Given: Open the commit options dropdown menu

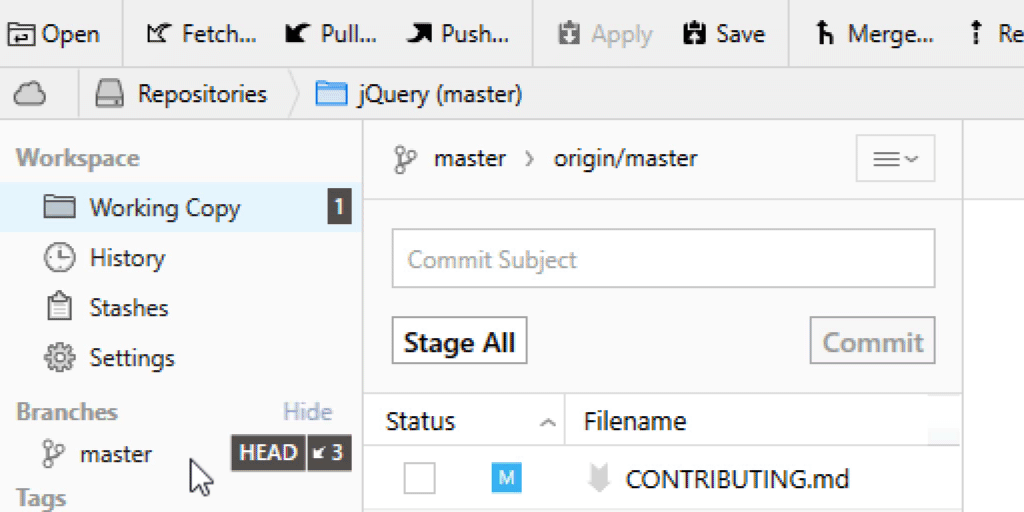Looking at the screenshot, I should (895, 159).
